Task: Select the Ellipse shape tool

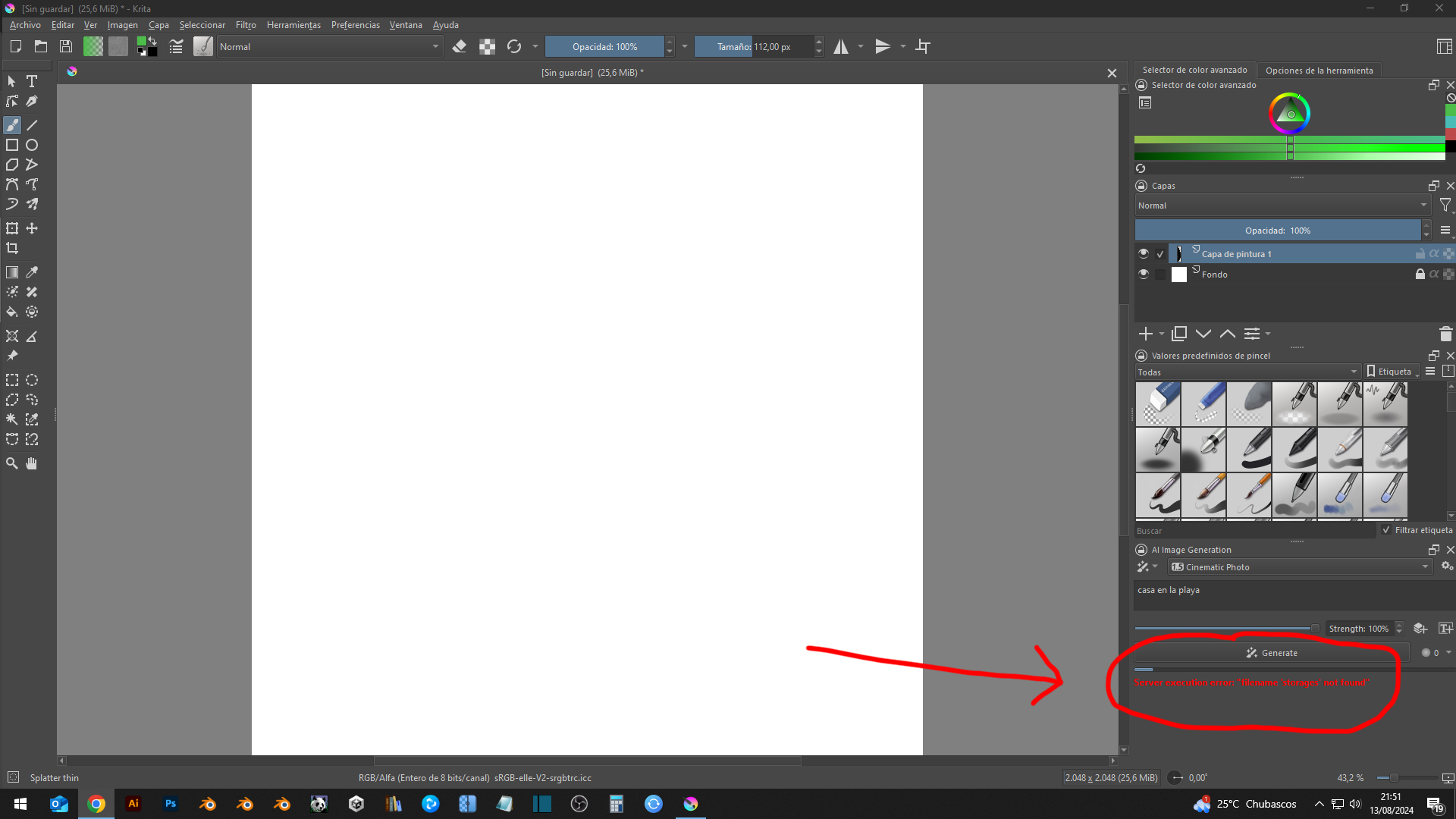Action: 32,145
